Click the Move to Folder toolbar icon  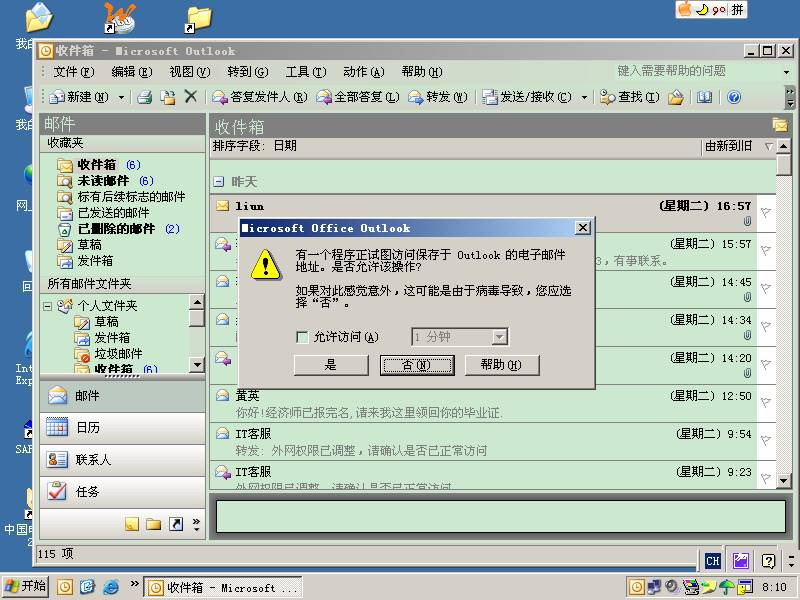point(168,97)
